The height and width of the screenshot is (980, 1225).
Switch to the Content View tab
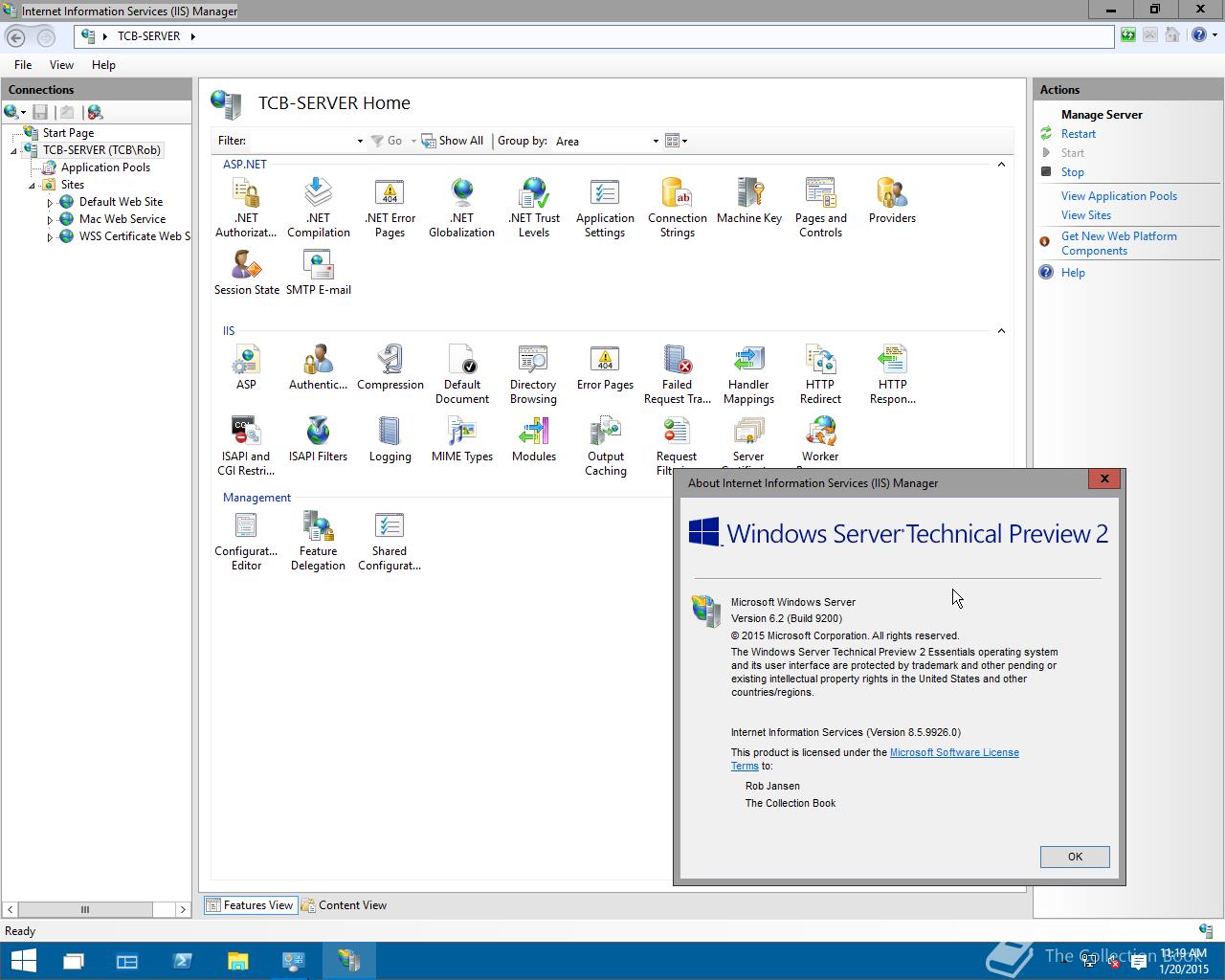click(345, 905)
